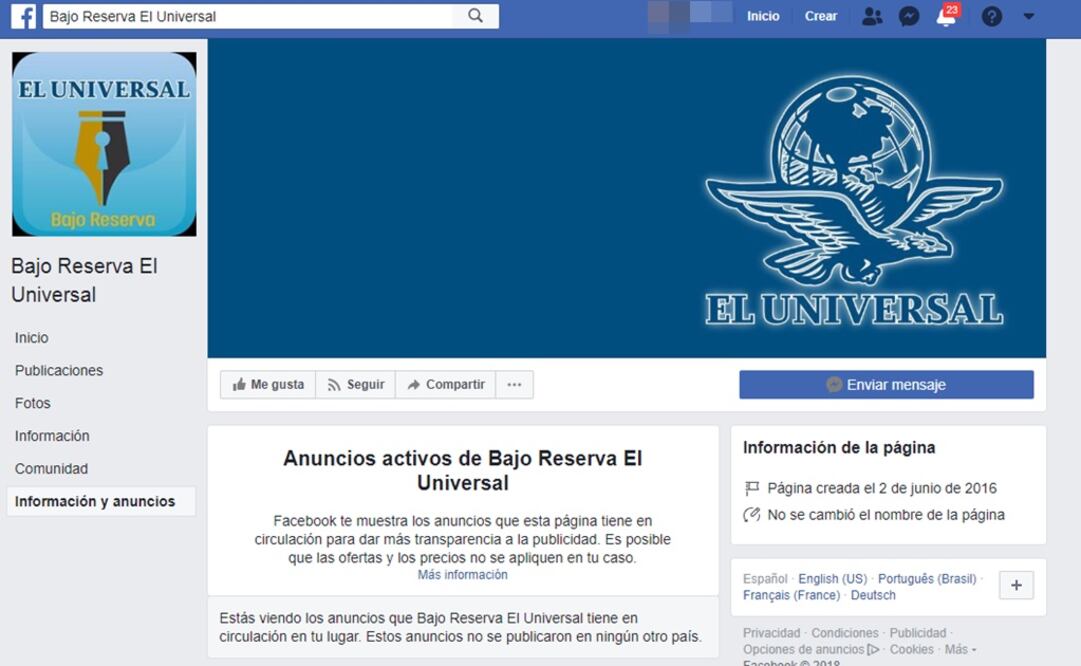Click the Compartir share button
This screenshot has width=1081, height=666.
coord(445,383)
